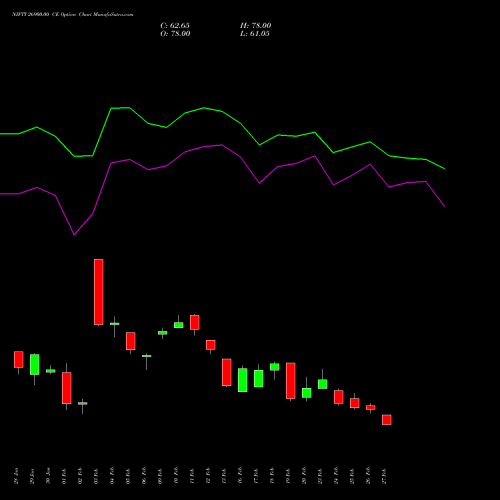The height and width of the screenshot is (500, 500).
Task: Click the 24 Feb date label
Action: pos(336,476)
